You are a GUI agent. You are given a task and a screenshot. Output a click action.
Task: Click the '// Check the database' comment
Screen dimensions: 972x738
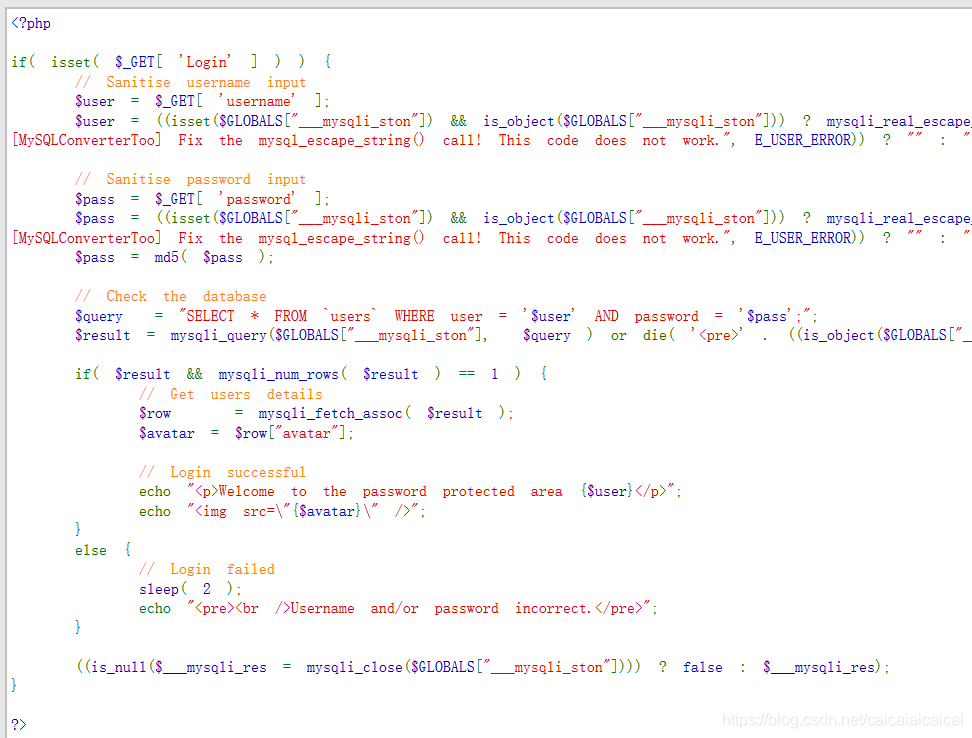[x=170, y=296]
